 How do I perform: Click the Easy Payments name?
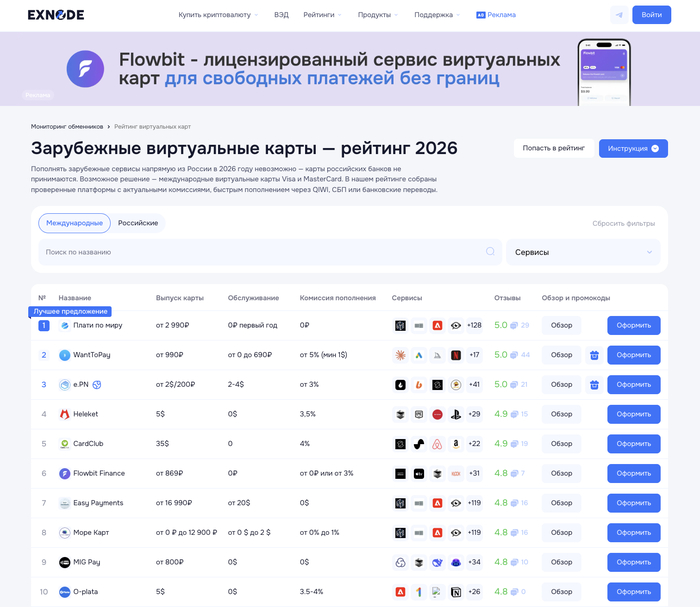coord(98,503)
